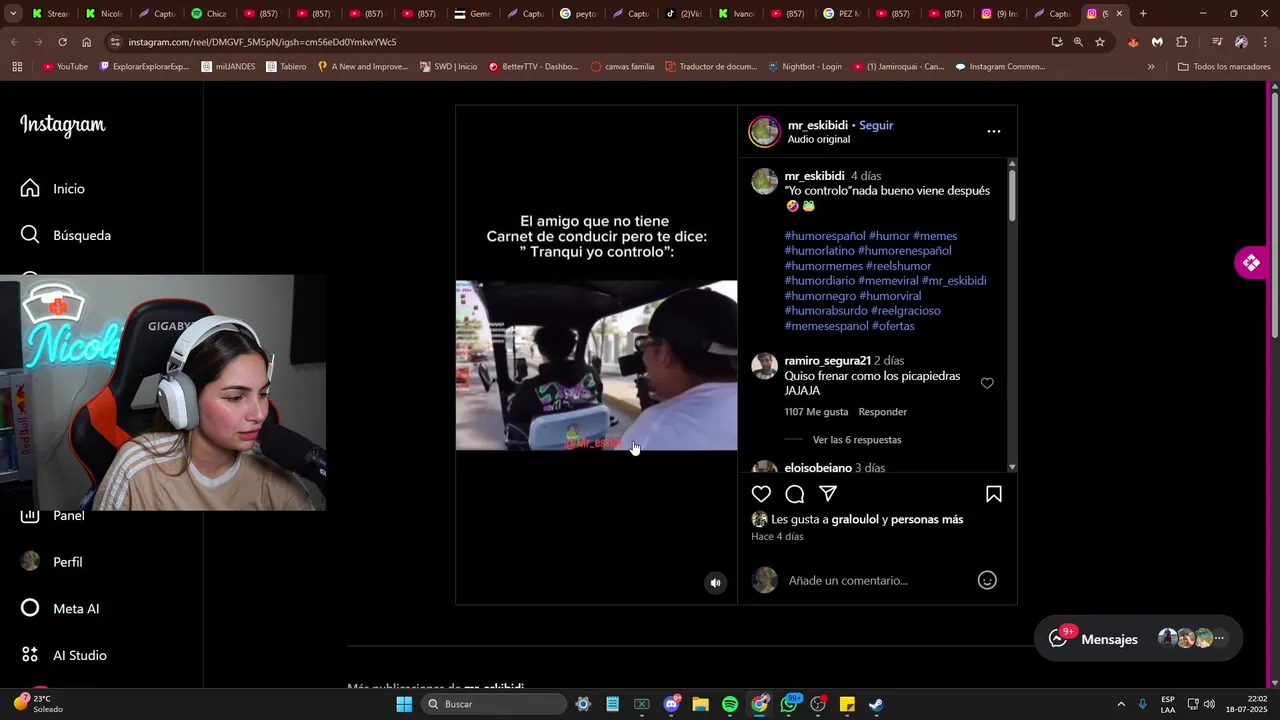The width and height of the screenshot is (1280, 720).
Task: Open Windows Start menu
Action: pyautogui.click(x=404, y=704)
